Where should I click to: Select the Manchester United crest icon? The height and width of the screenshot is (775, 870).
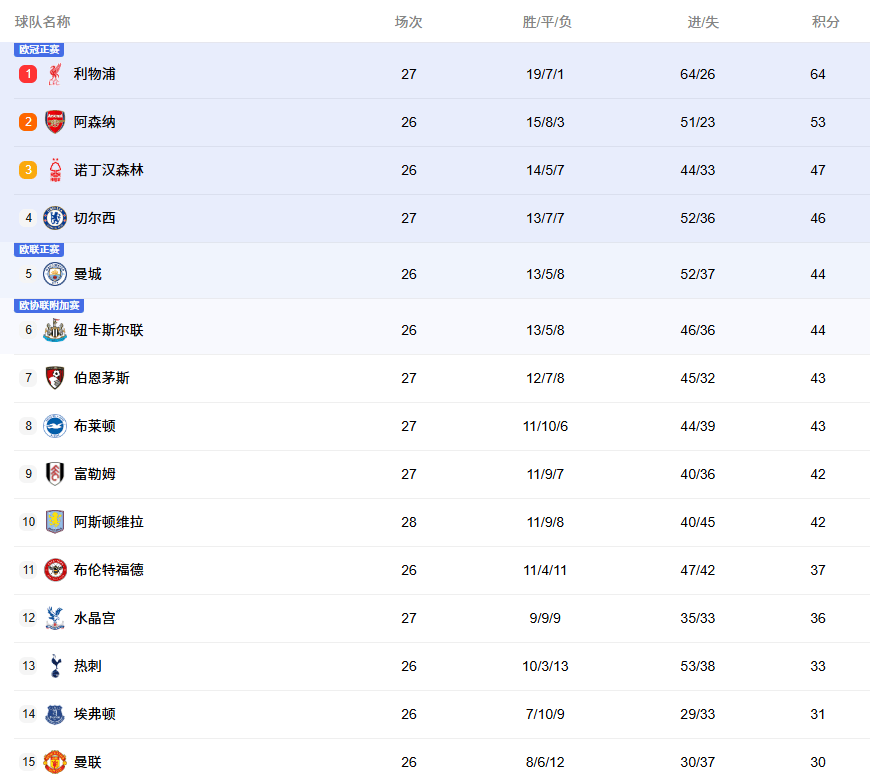(55, 762)
